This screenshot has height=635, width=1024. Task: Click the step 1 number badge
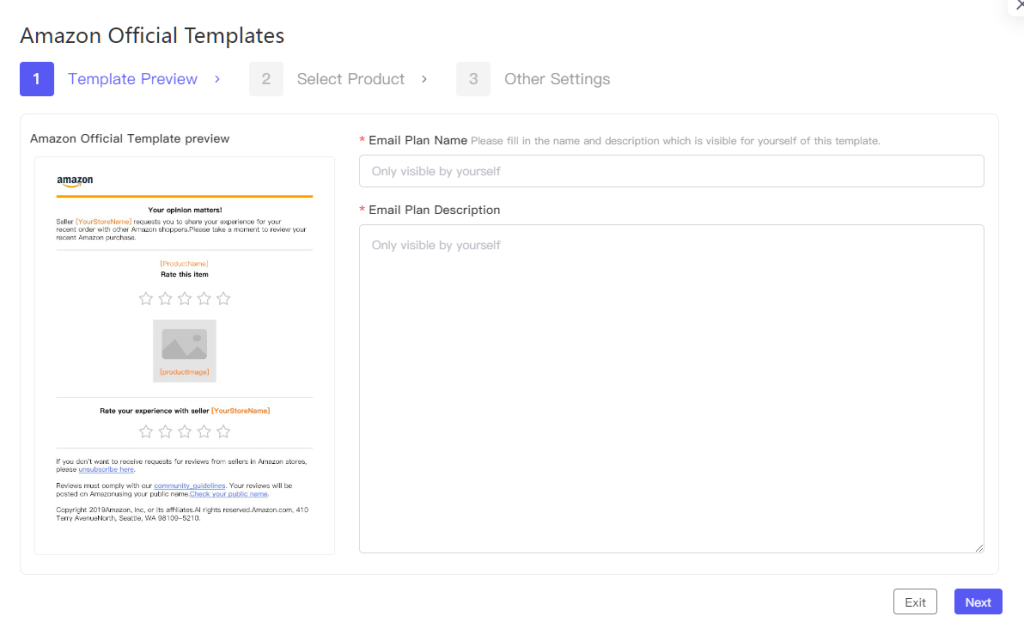click(37, 79)
